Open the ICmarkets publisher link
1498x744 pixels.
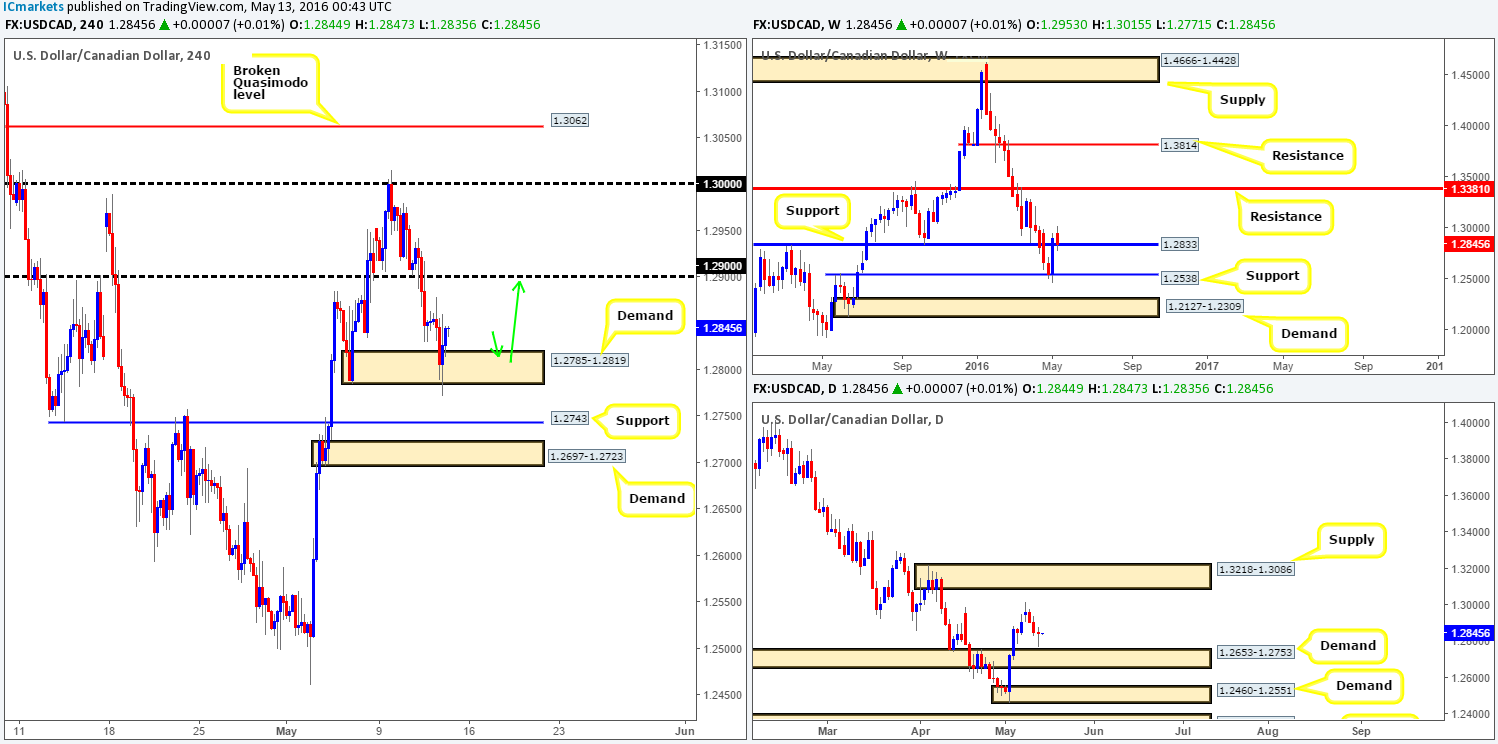[x=32, y=7]
